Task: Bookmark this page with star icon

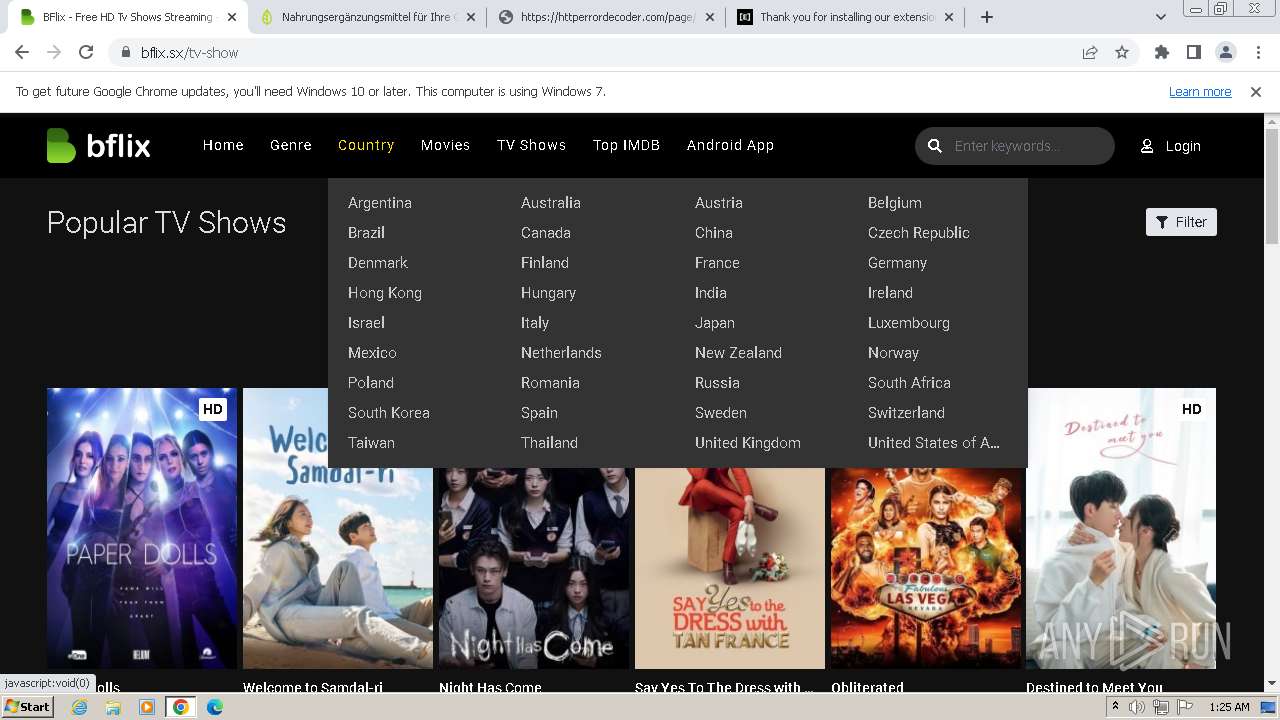Action: coord(1122,53)
